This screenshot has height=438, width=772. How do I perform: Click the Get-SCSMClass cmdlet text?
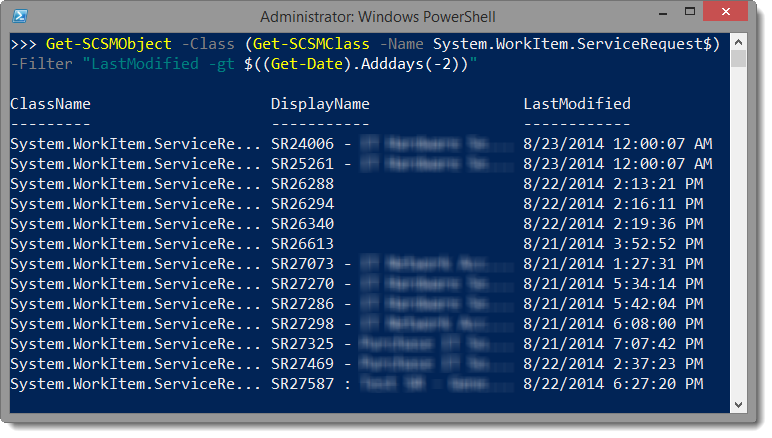(311, 44)
